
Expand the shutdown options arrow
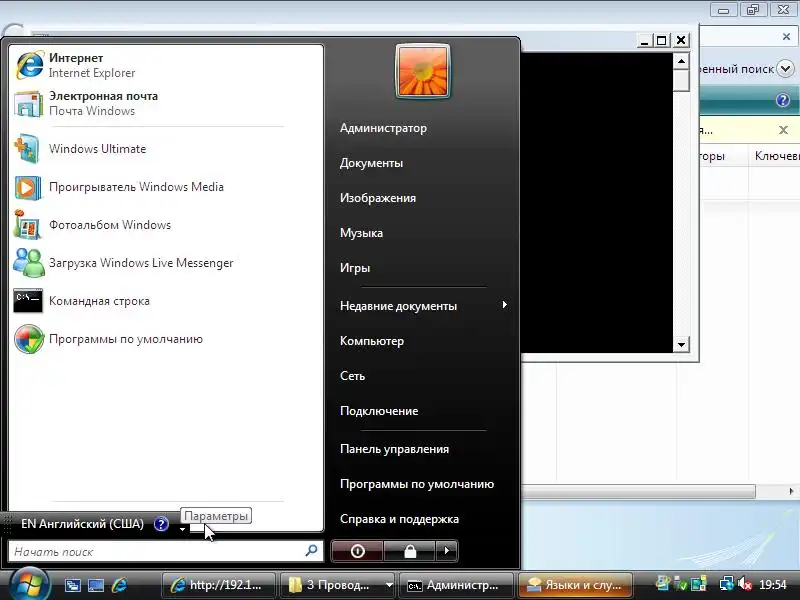pyautogui.click(x=447, y=551)
